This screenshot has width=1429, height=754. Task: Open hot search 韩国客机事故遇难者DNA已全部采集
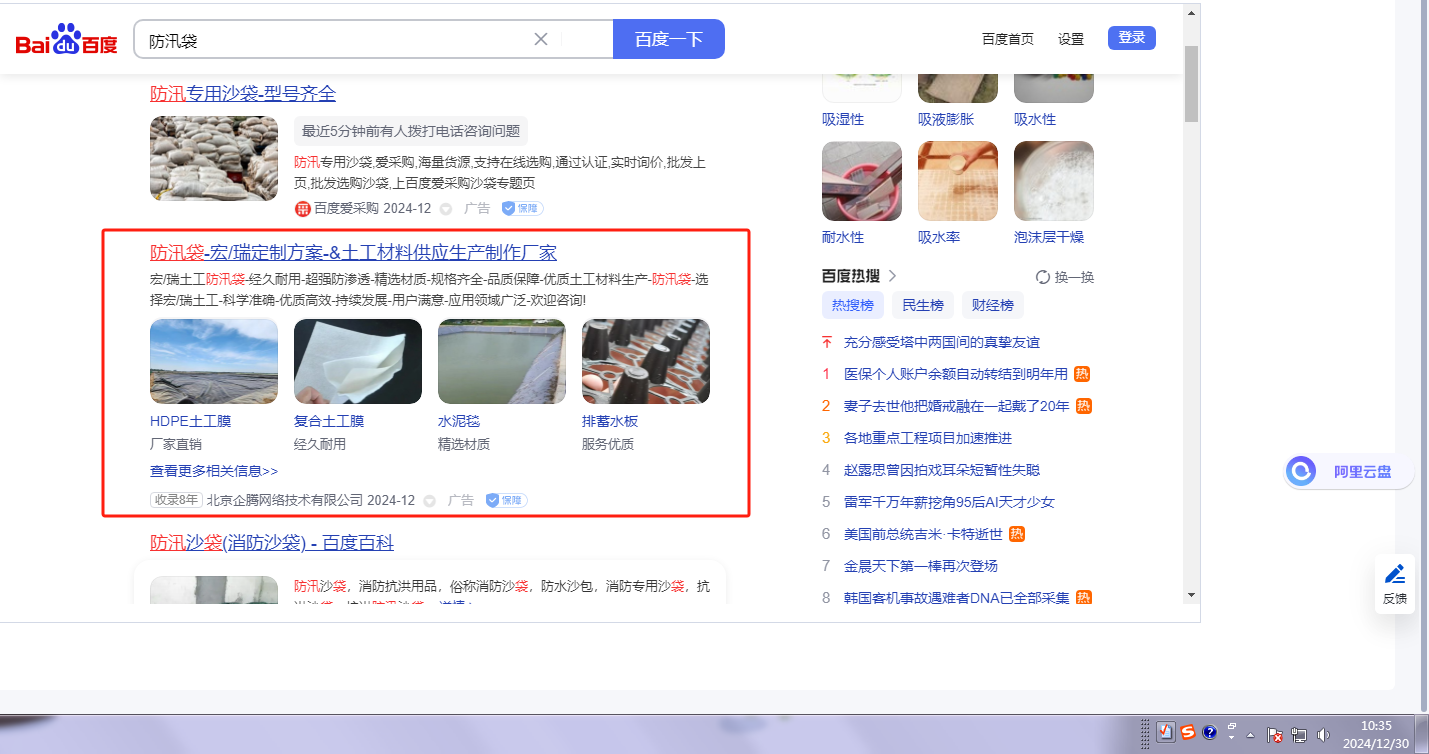coord(957,598)
